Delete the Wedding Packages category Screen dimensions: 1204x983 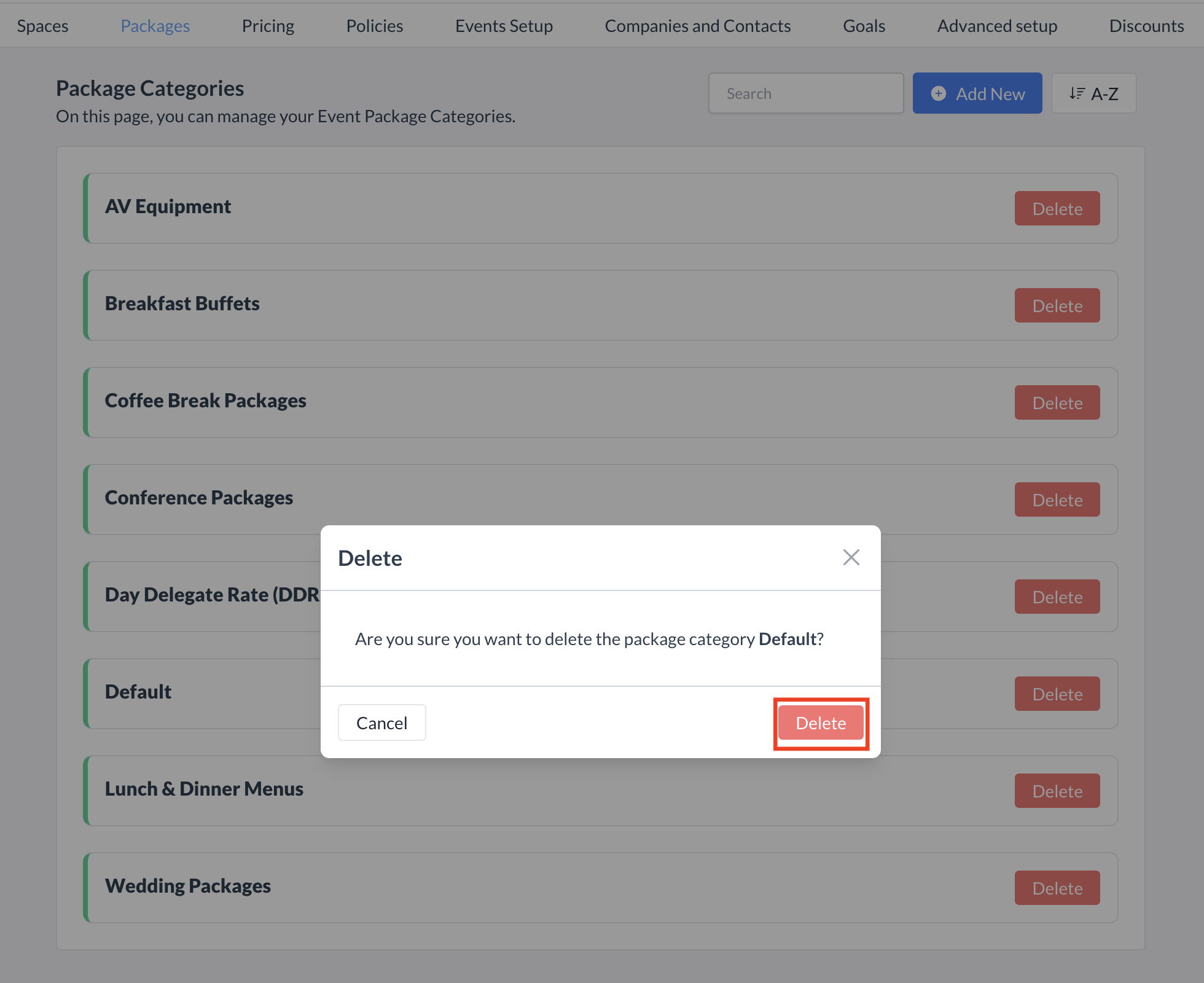[x=1057, y=888]
